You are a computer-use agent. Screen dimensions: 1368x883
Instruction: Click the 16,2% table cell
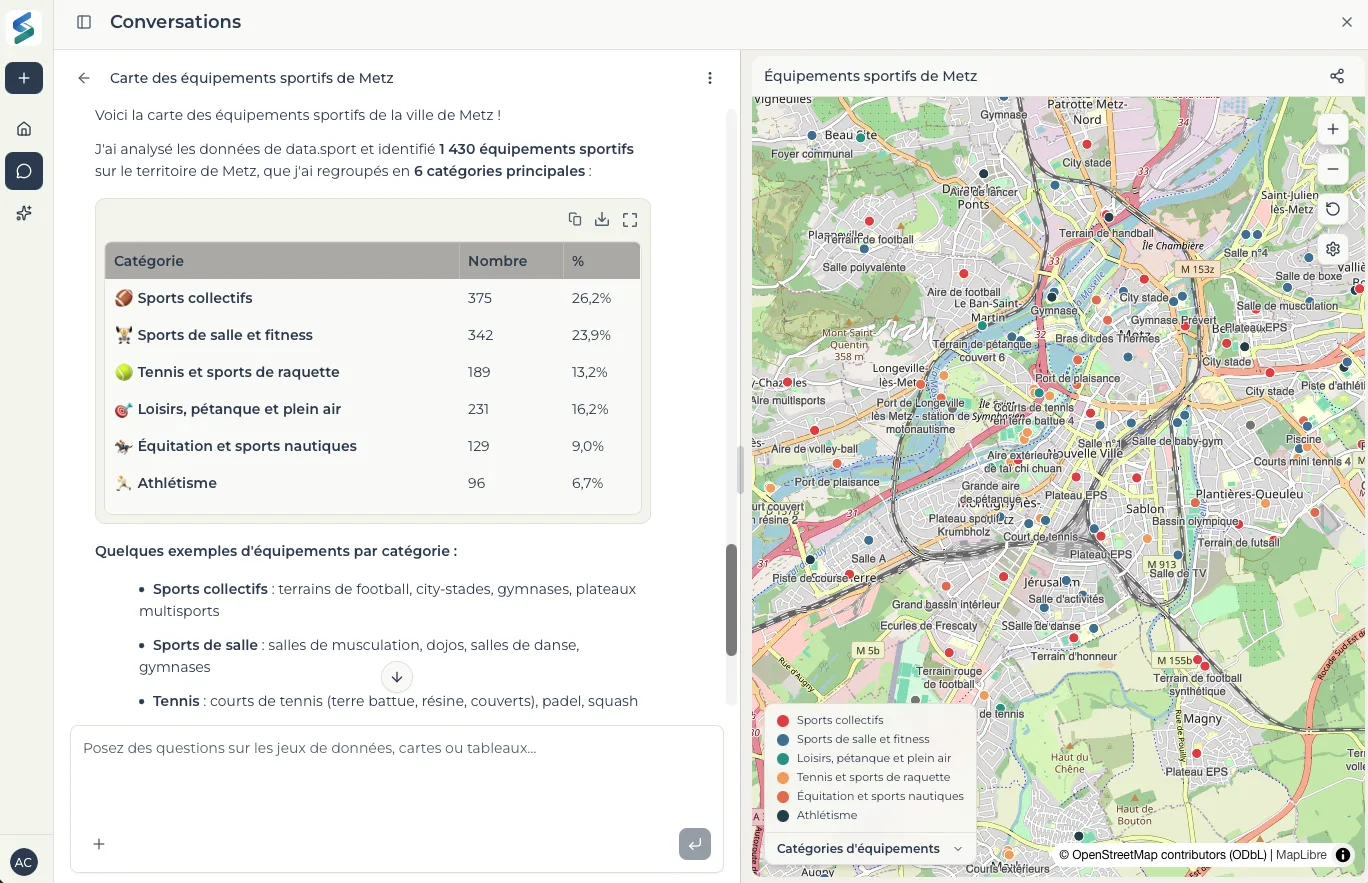[591, 409]
